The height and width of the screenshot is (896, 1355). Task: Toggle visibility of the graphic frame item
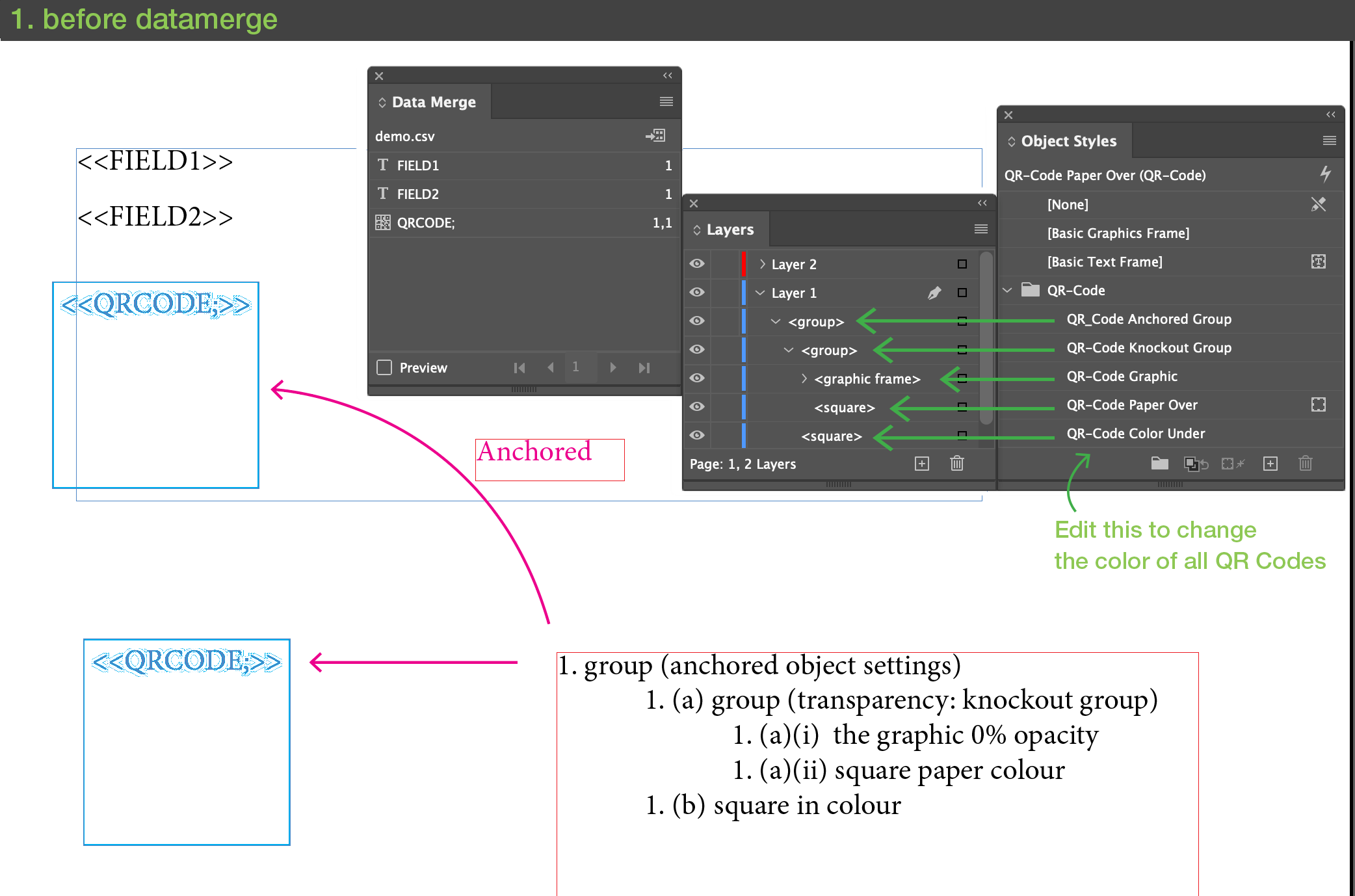697,378
